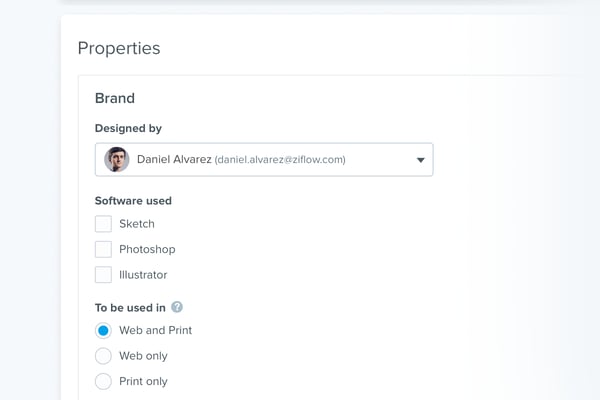Click the Illustrator option label

coord(143,274)
